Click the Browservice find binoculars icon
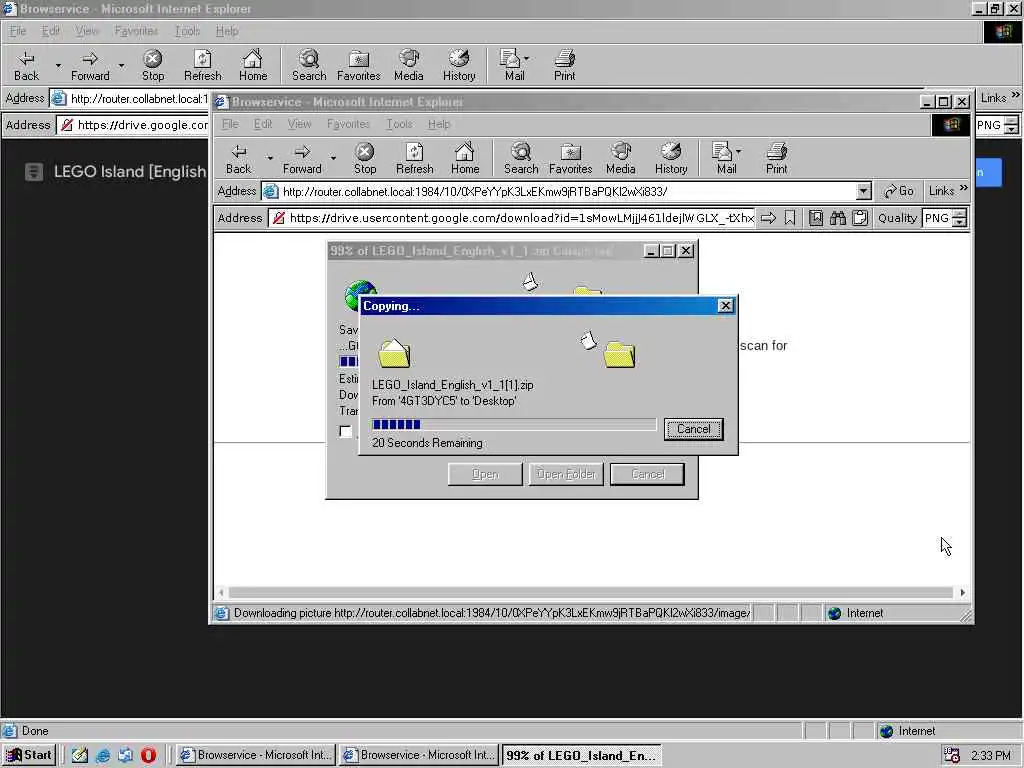1024x768 pixels. pyautogui.click(x=838, y=218)
